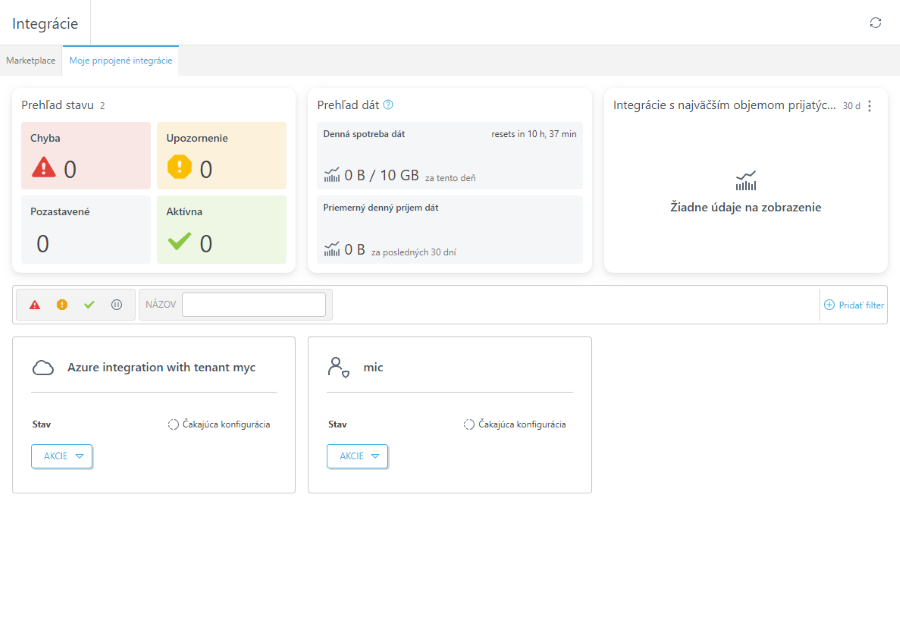Click the yellow Upozornenie warning tile
900x633 pixels.
[x=222, y=156]
